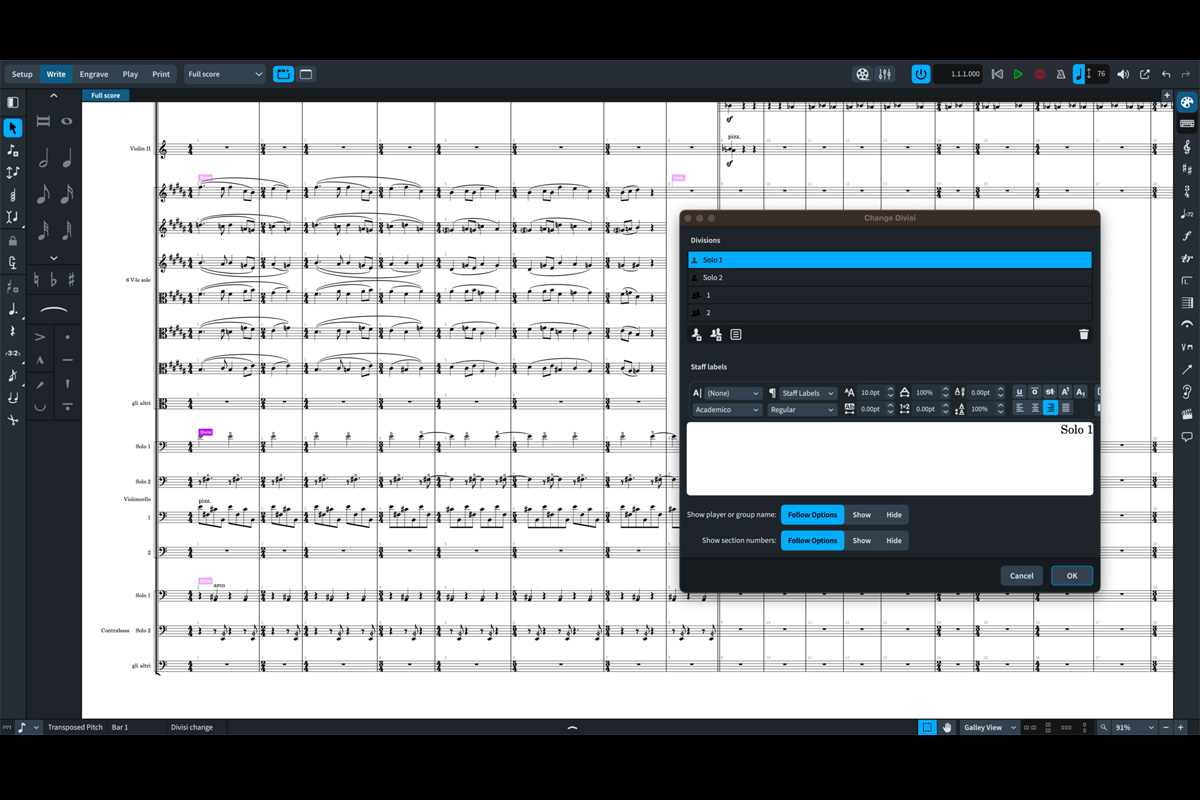Open the Full score layout selector
Image resolution: width=1200 pixels, height=800 pixels.
(225, 74)
